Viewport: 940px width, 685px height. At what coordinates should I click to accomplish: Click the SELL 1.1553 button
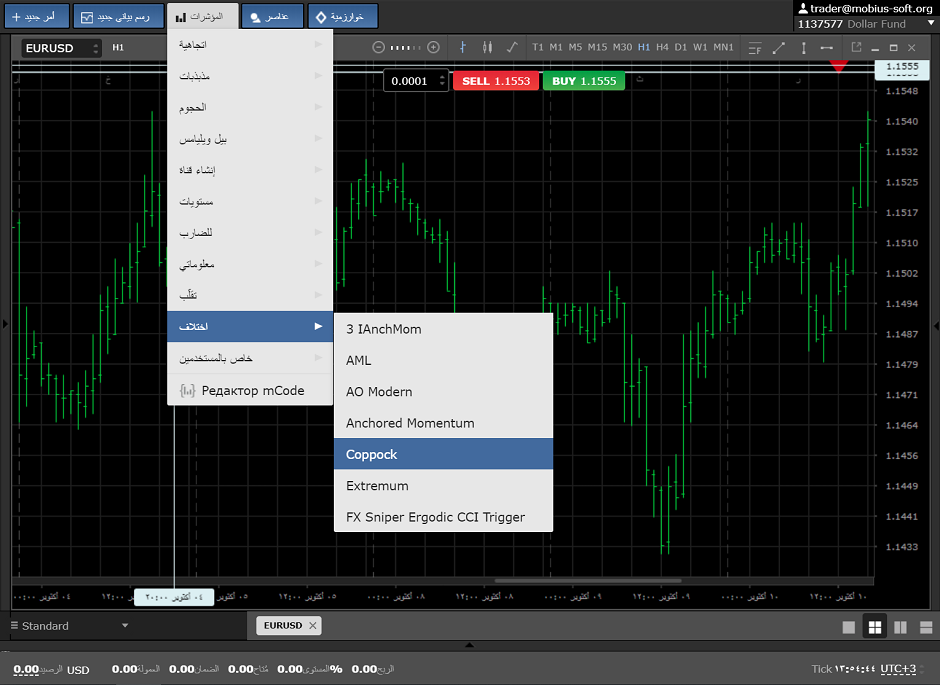pos(496,81)
